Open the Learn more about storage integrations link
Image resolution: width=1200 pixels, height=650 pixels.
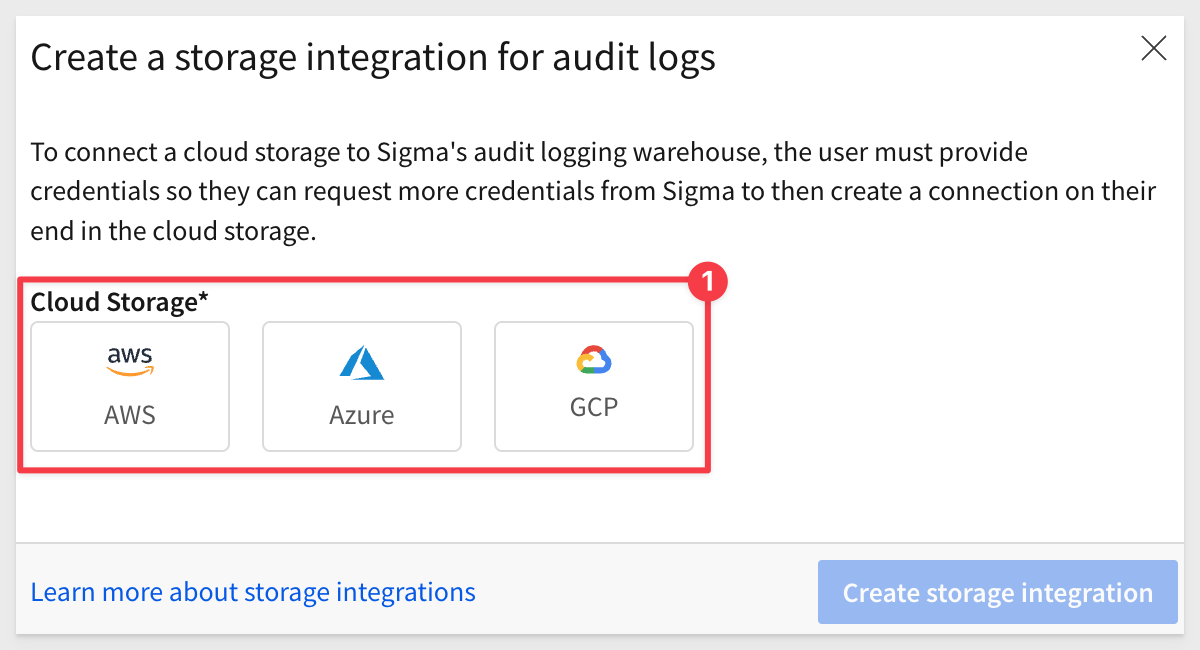(253, 592)
